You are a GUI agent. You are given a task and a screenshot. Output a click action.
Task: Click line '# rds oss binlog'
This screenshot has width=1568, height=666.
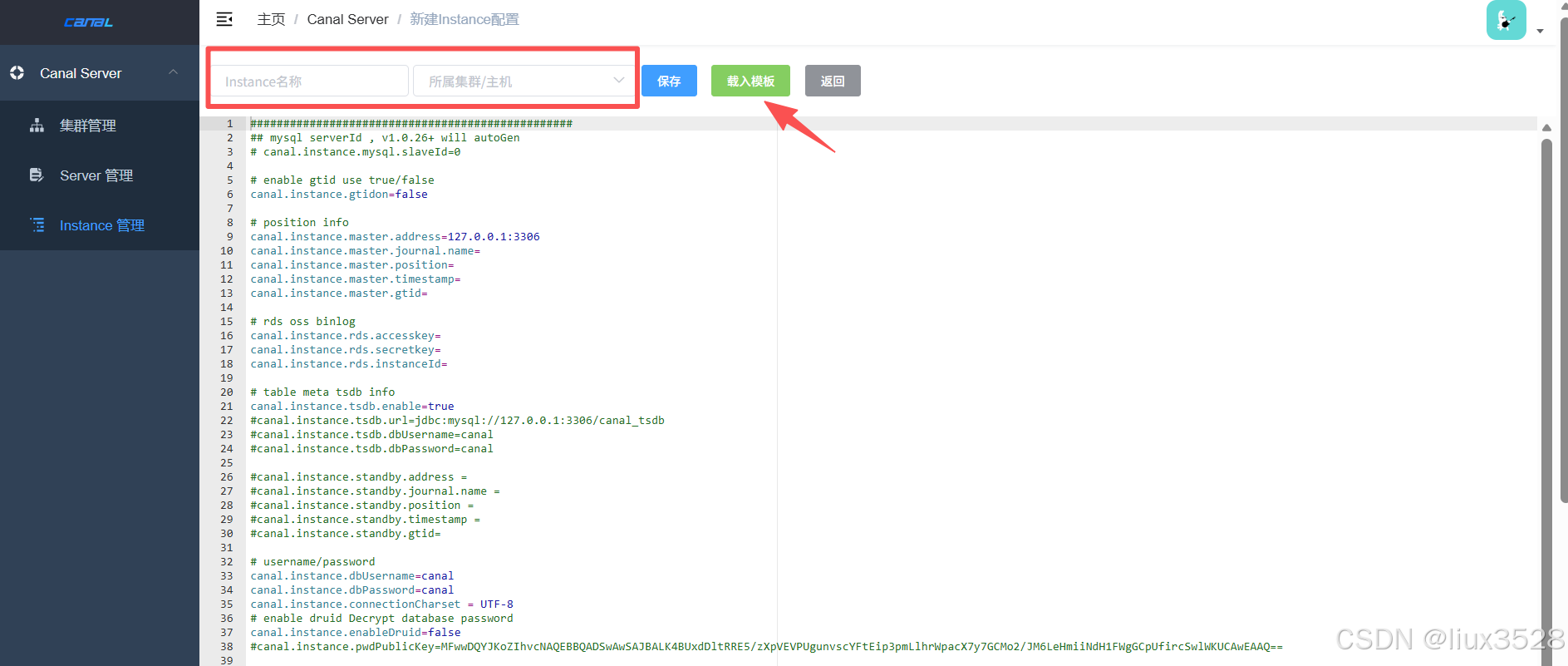302,321
